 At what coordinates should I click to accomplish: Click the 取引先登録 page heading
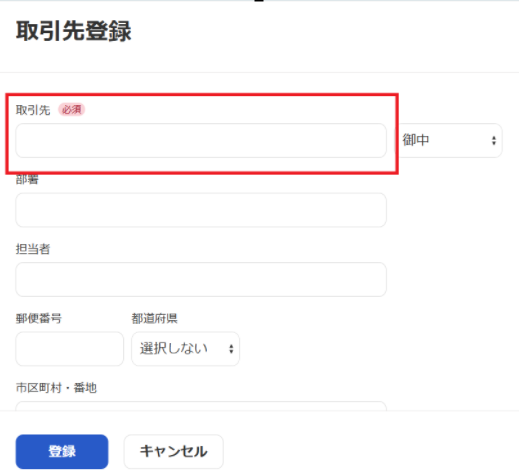74,31
